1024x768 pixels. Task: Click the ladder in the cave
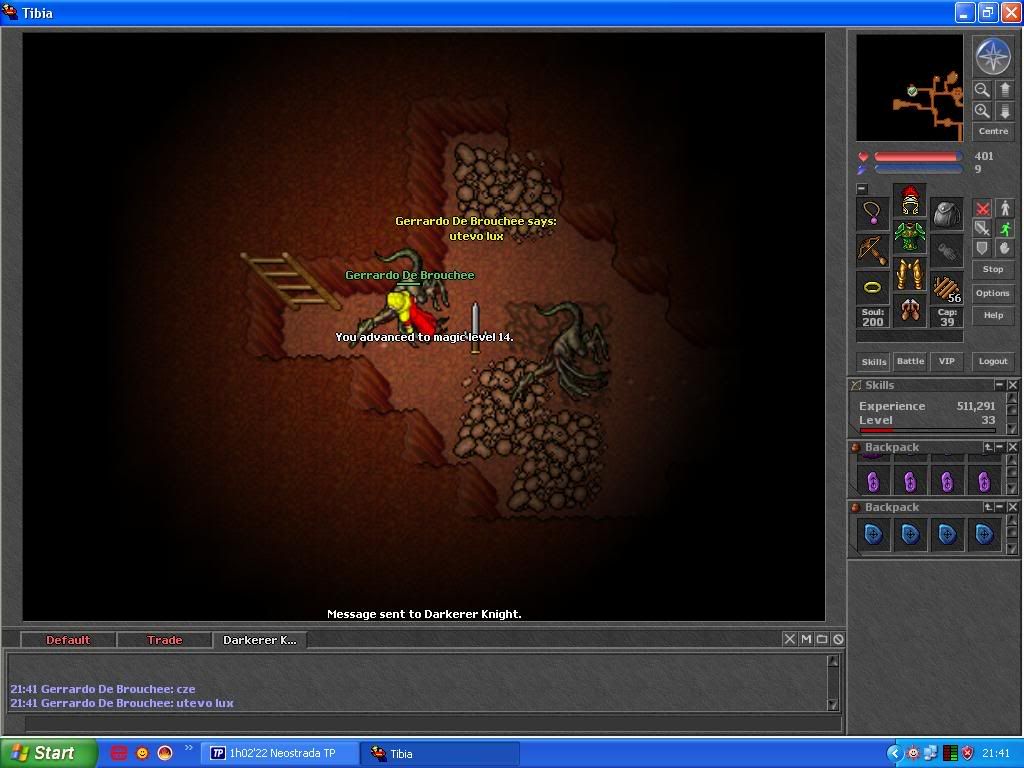(289, 280)
